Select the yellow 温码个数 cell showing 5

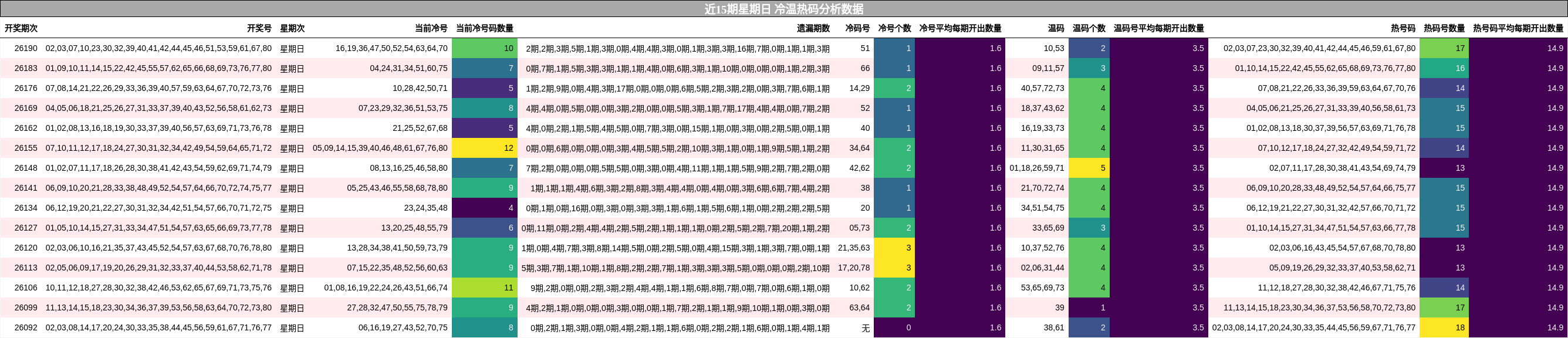[x=1089, y=168]
